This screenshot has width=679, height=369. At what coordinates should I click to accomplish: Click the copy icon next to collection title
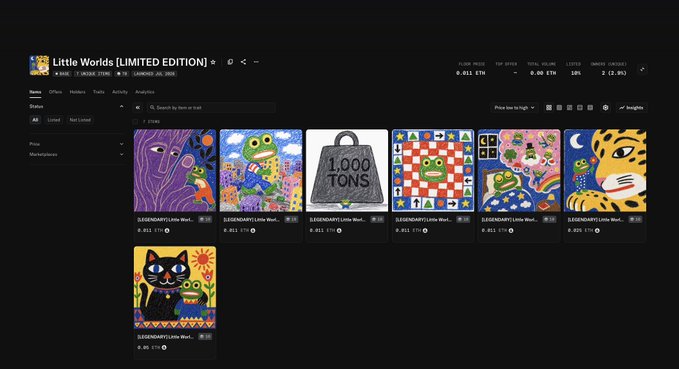point(230,62)
